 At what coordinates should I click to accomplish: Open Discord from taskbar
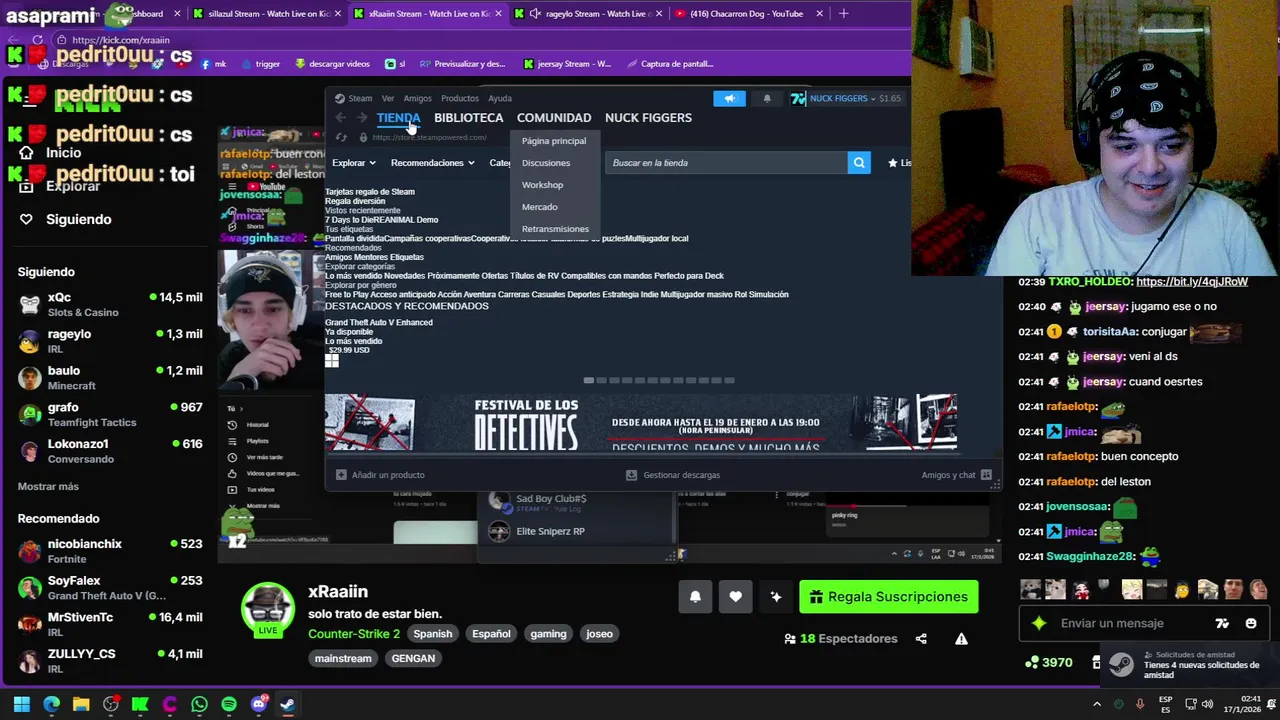(x=258, y=704)
